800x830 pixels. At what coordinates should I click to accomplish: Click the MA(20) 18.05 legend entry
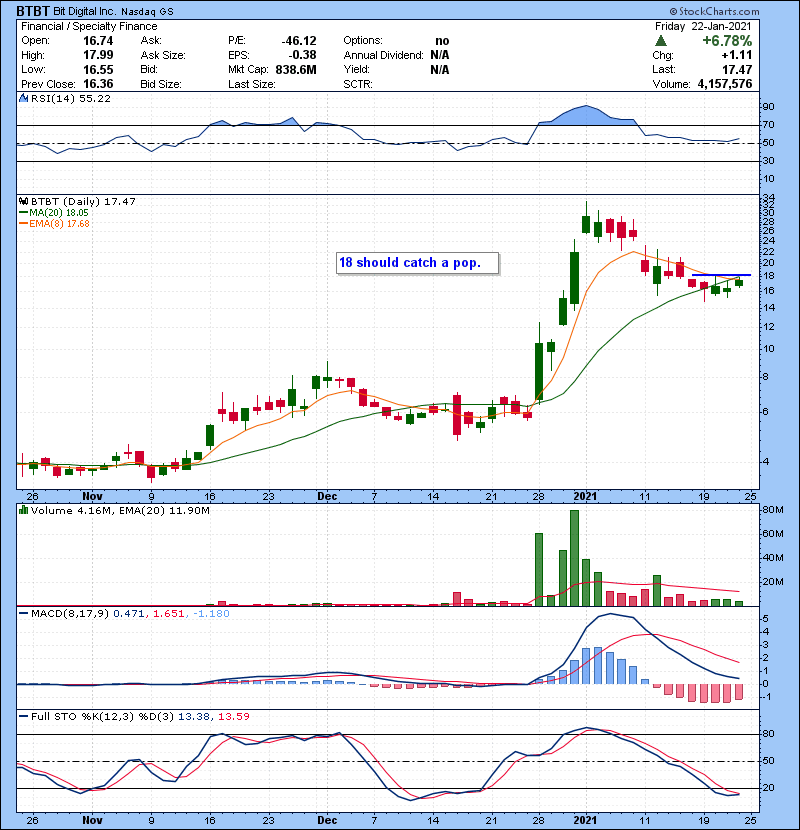coord(54,212)
